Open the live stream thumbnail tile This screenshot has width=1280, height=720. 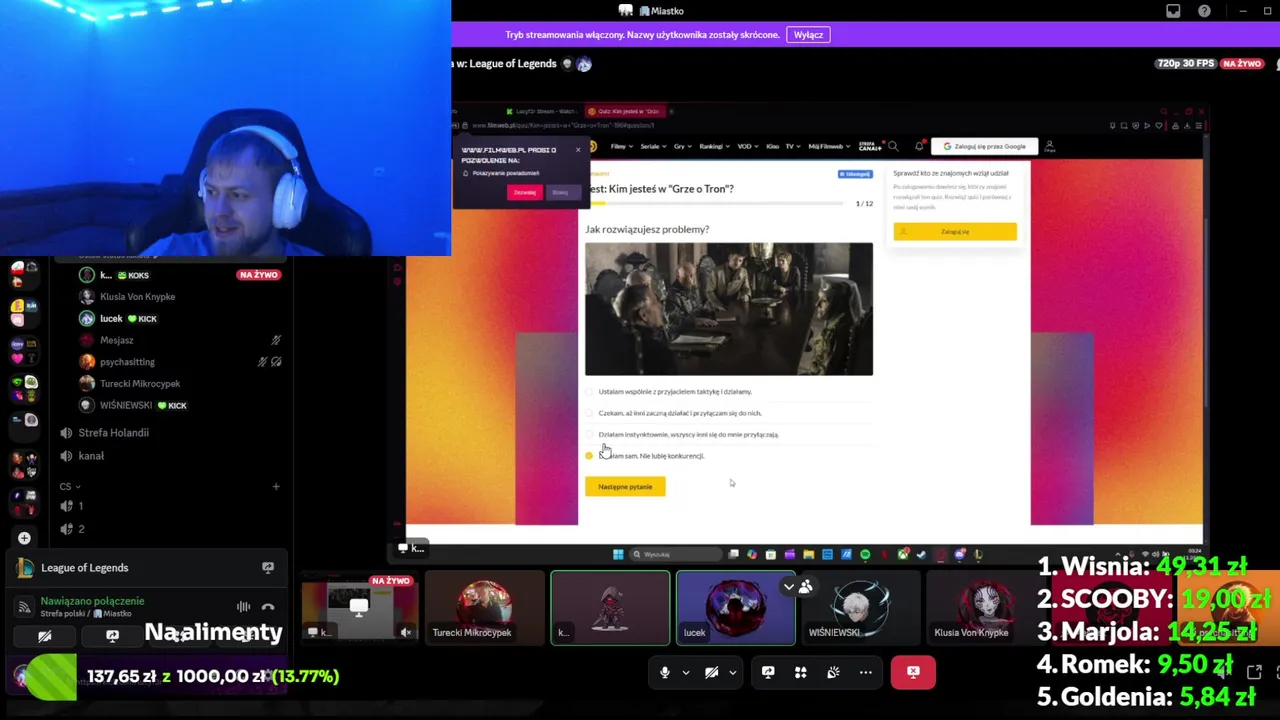click(359, 608)
